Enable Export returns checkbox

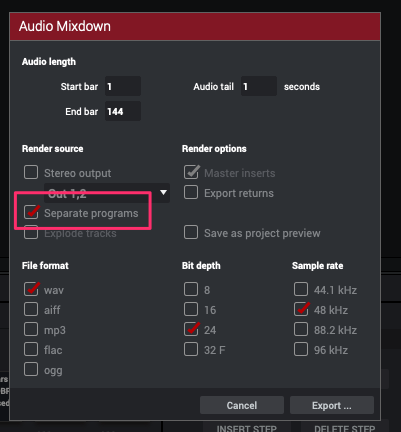tap(191, 192)
